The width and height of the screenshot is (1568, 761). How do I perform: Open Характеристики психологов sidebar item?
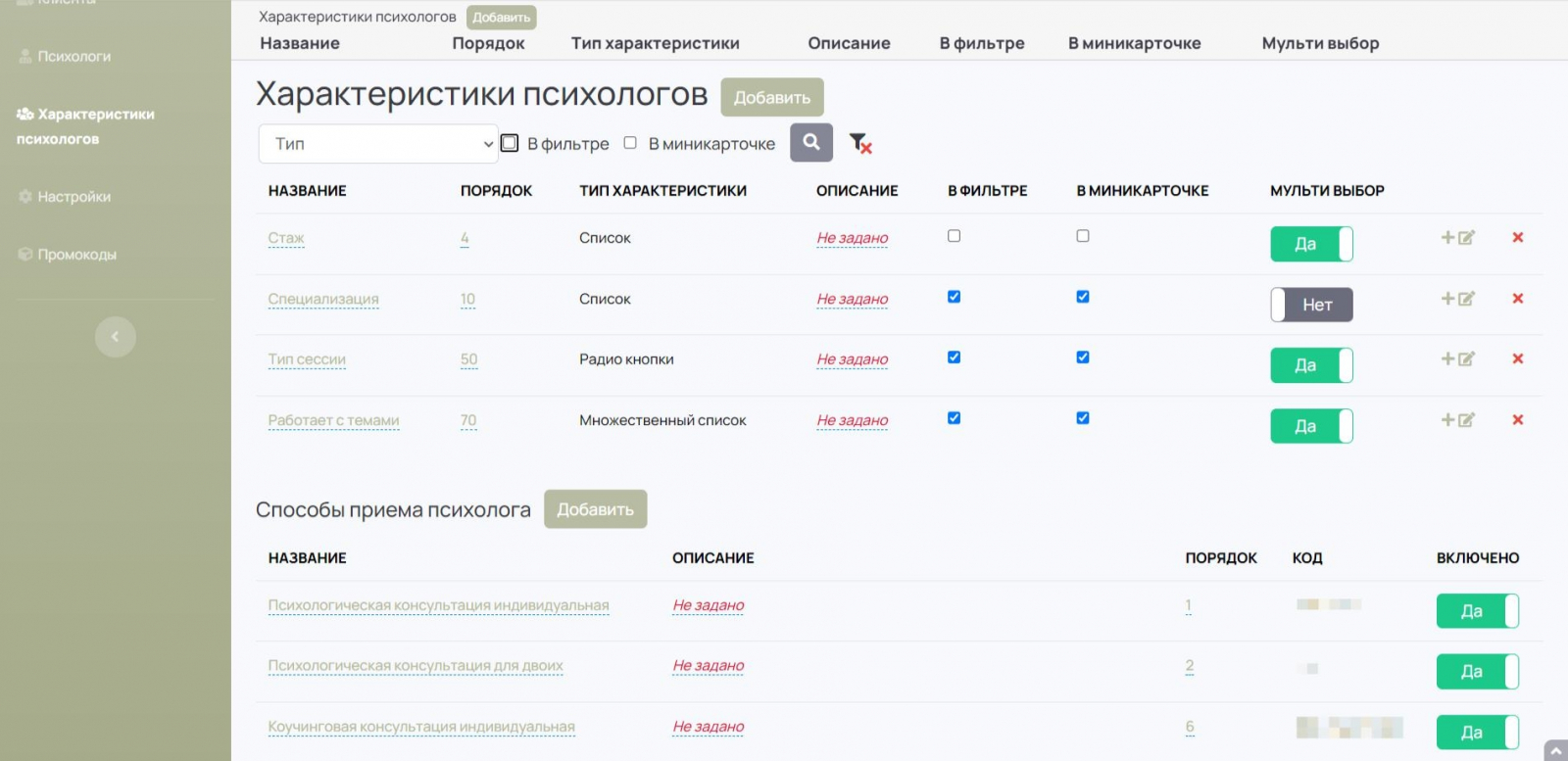(85, 126)
